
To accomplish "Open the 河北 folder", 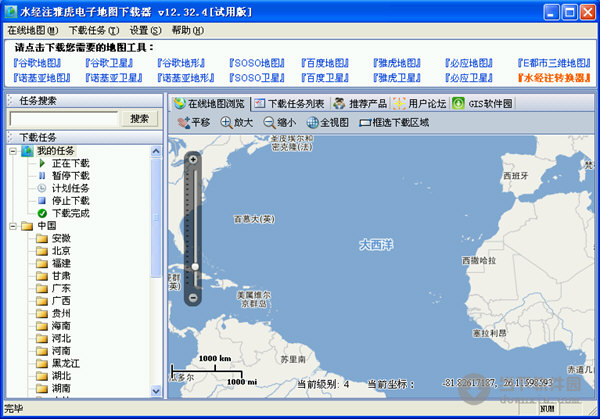I will [x=54, y=338].
